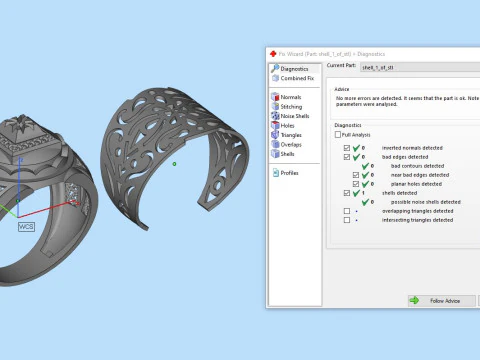This screenshot has height=360, width=480.
Task: Click the 'possible noise shells detected' text
Action: (x=426, y=202)
